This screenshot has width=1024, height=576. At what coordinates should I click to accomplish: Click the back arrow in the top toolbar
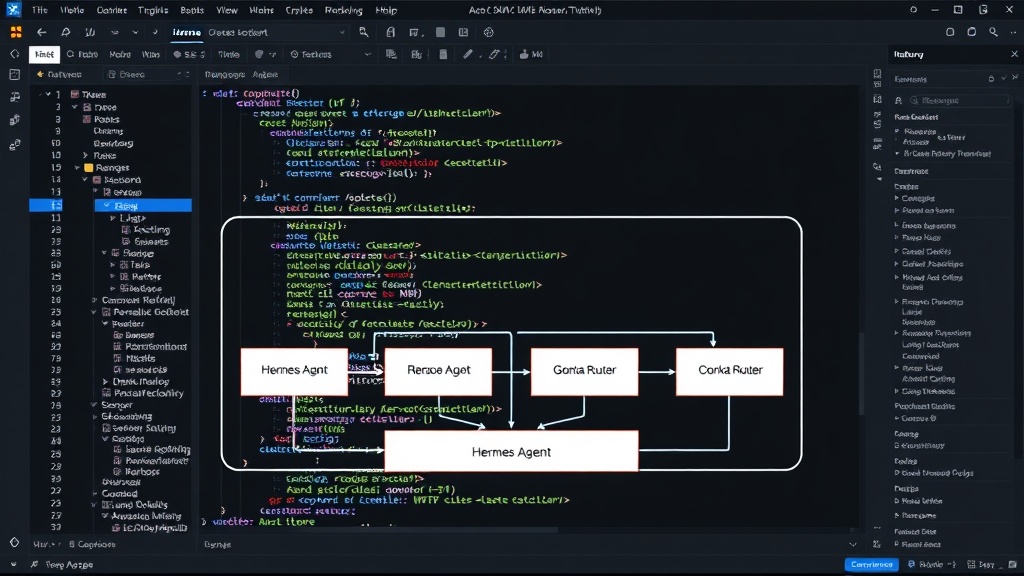click(x=42, y=32)
